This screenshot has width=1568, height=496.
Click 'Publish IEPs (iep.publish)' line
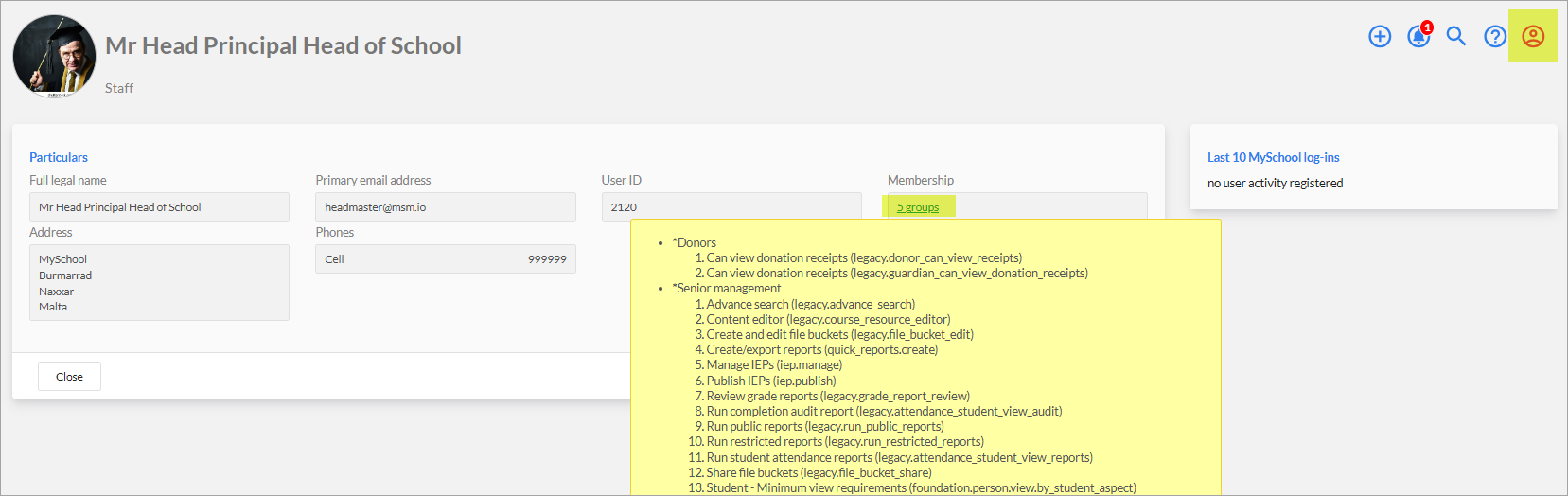[771, 381]
